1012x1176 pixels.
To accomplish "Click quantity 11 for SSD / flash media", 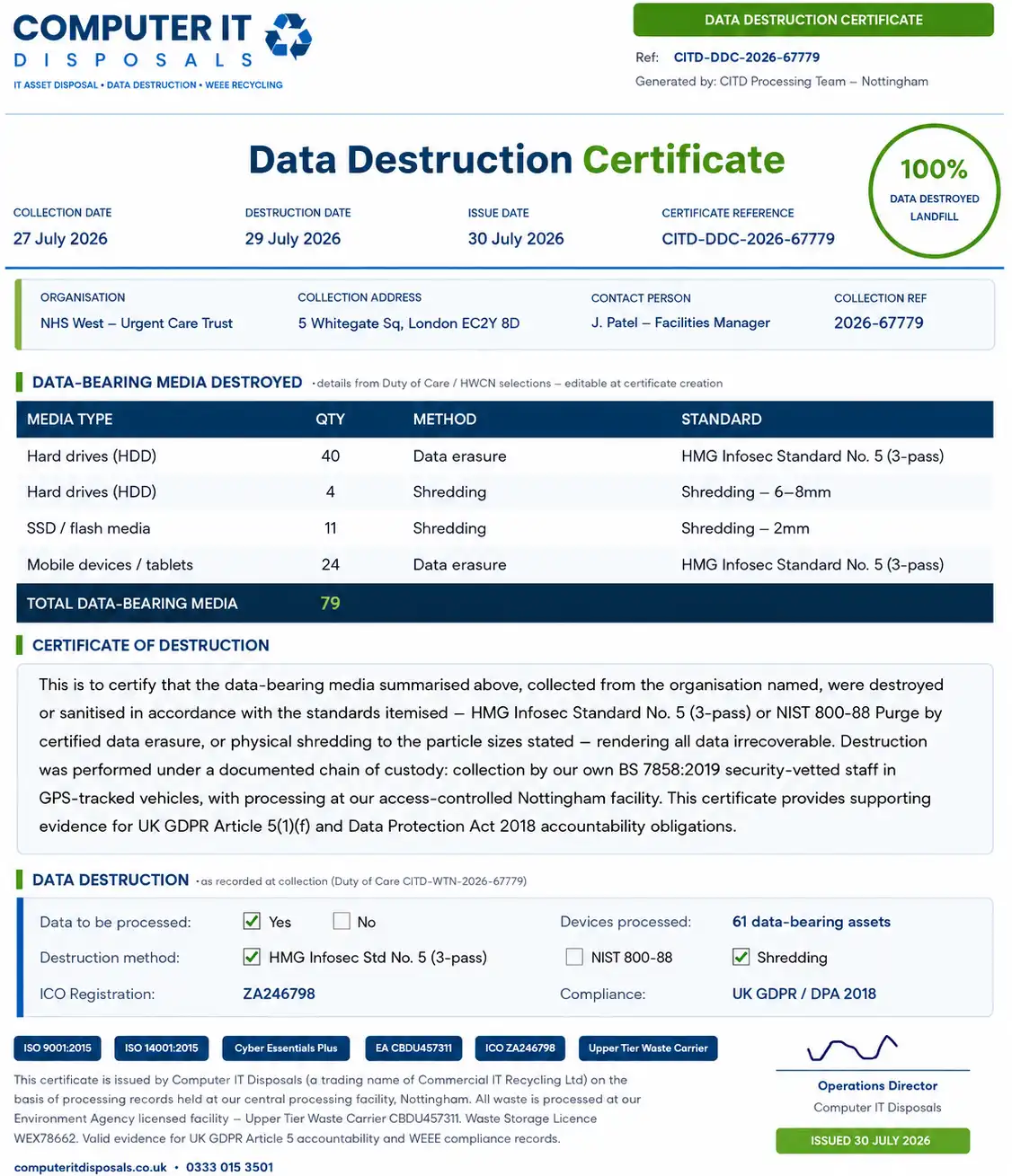I will tap(331, 528).
